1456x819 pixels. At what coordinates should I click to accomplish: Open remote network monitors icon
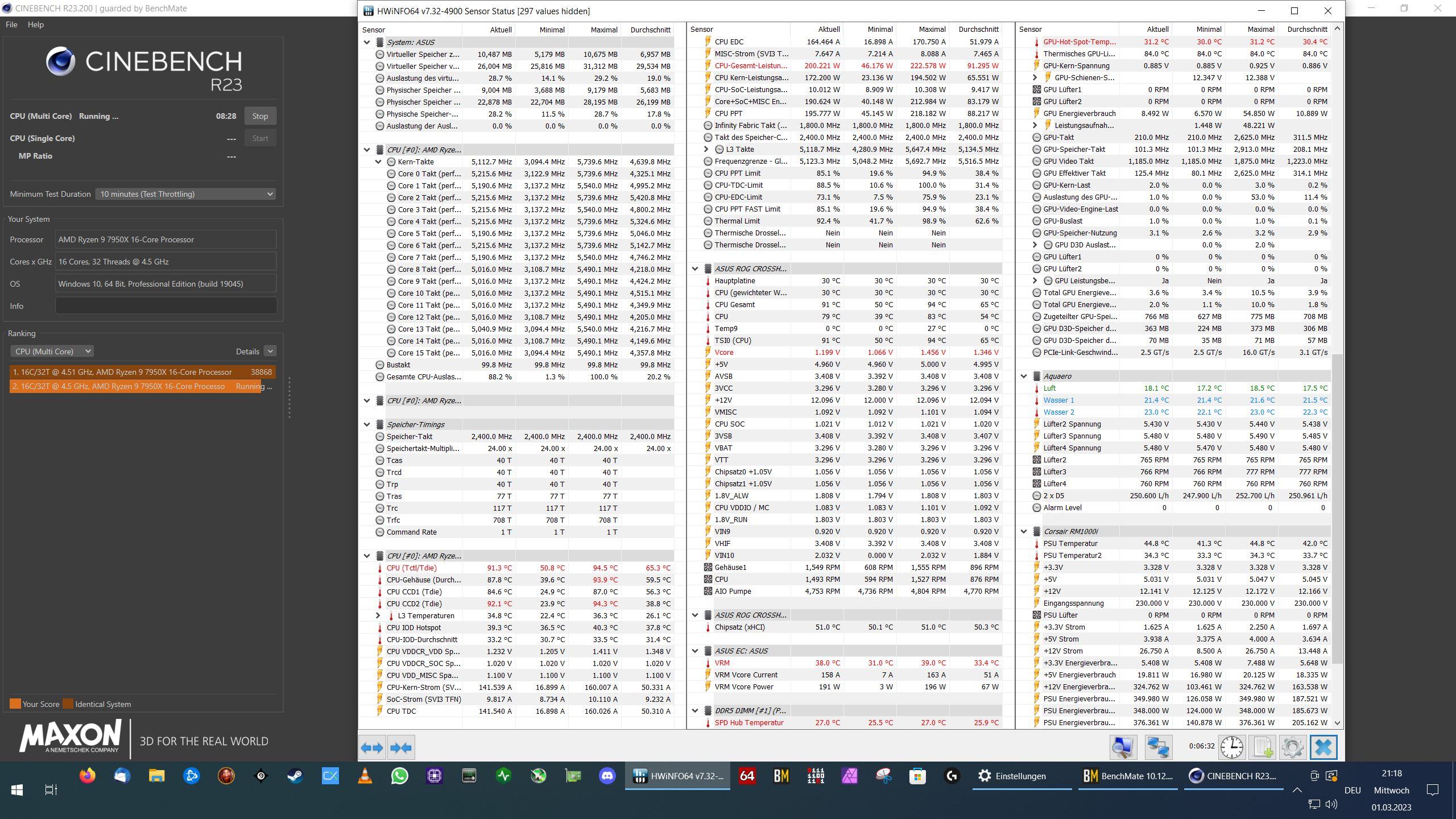(1157, 747)
